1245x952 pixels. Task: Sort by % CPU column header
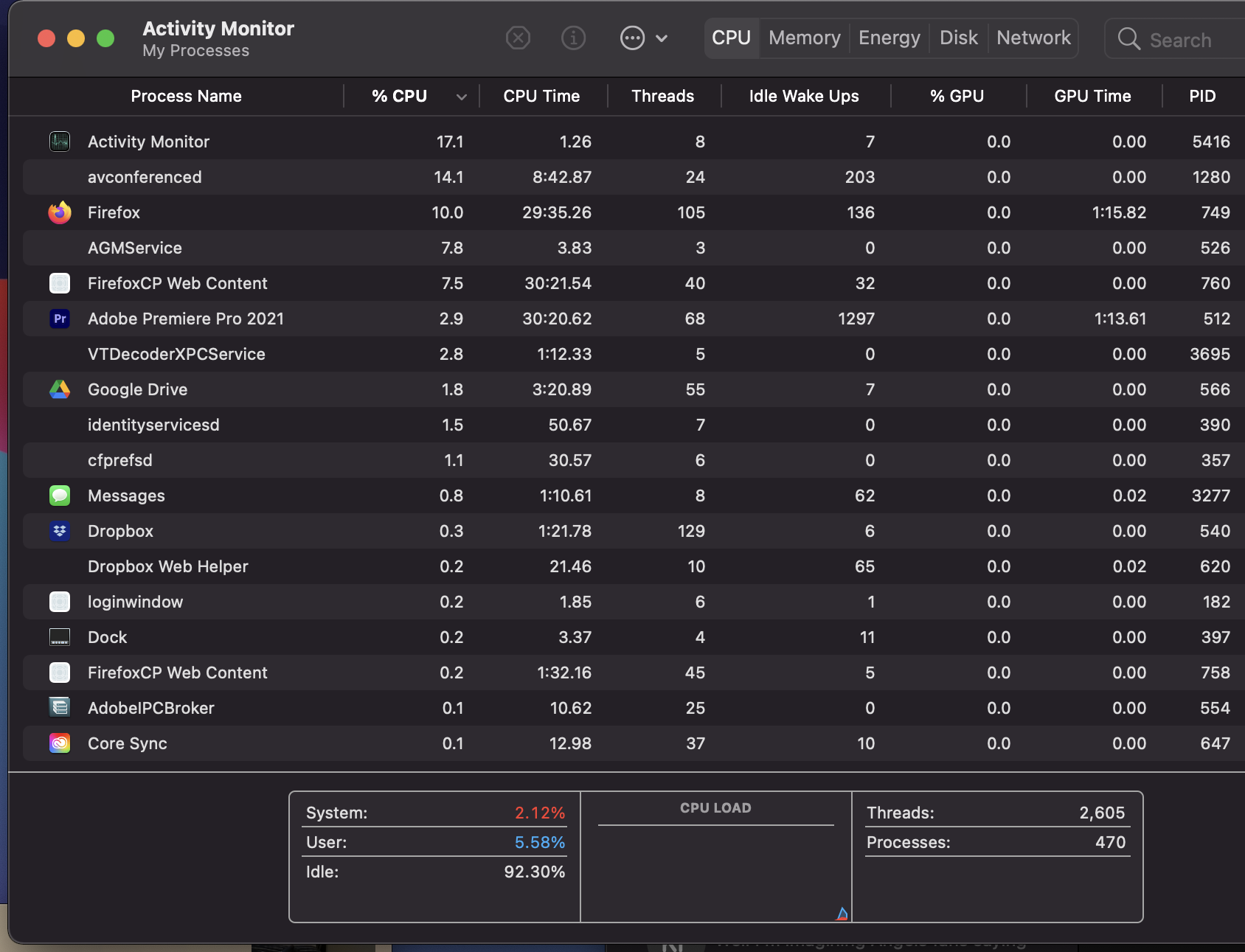coord(399,96)
